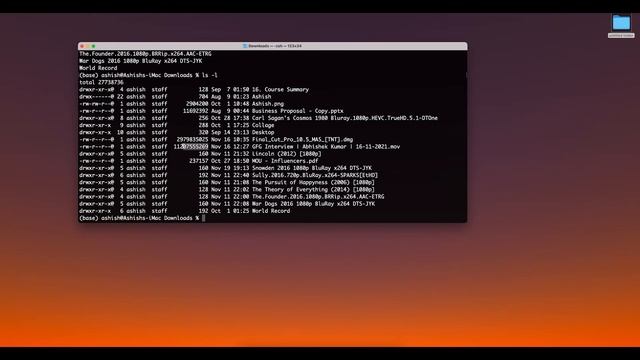640x360 pixels.
Task: Click the '16. Course Summary' directory name
Action: [280, 89]
